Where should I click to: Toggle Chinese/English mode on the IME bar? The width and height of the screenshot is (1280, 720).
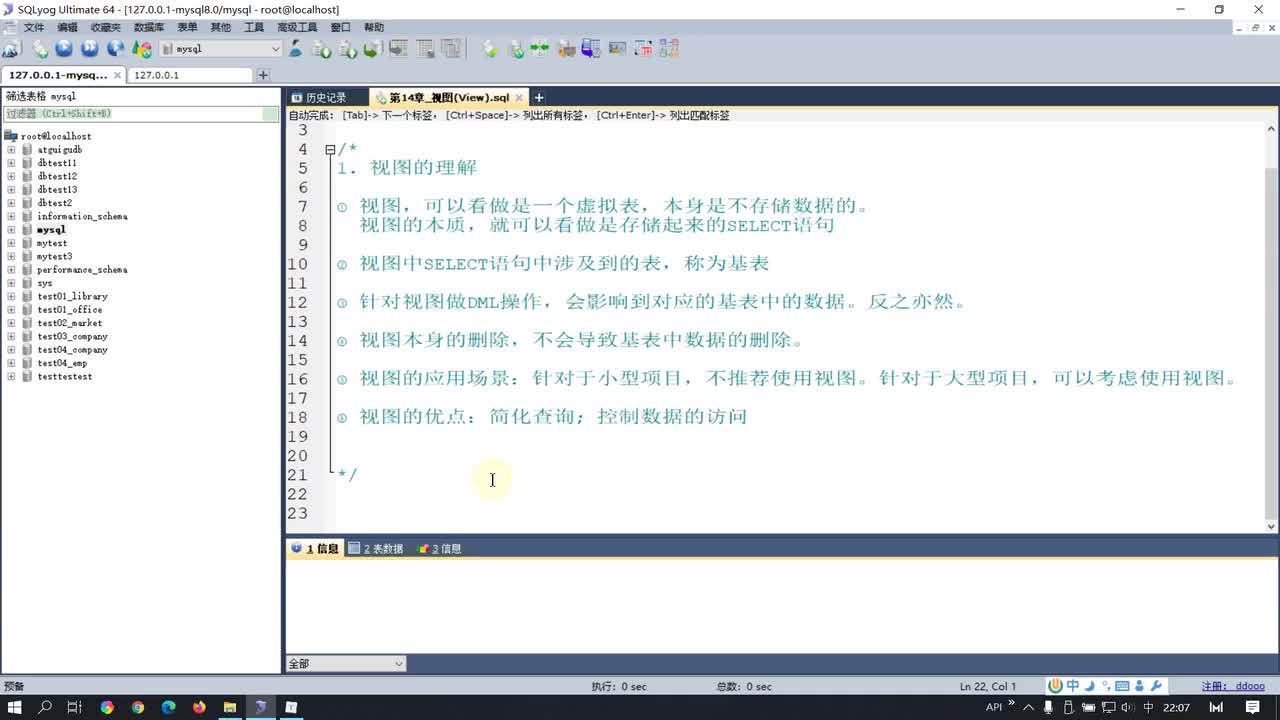click(x=1072, y=686)
